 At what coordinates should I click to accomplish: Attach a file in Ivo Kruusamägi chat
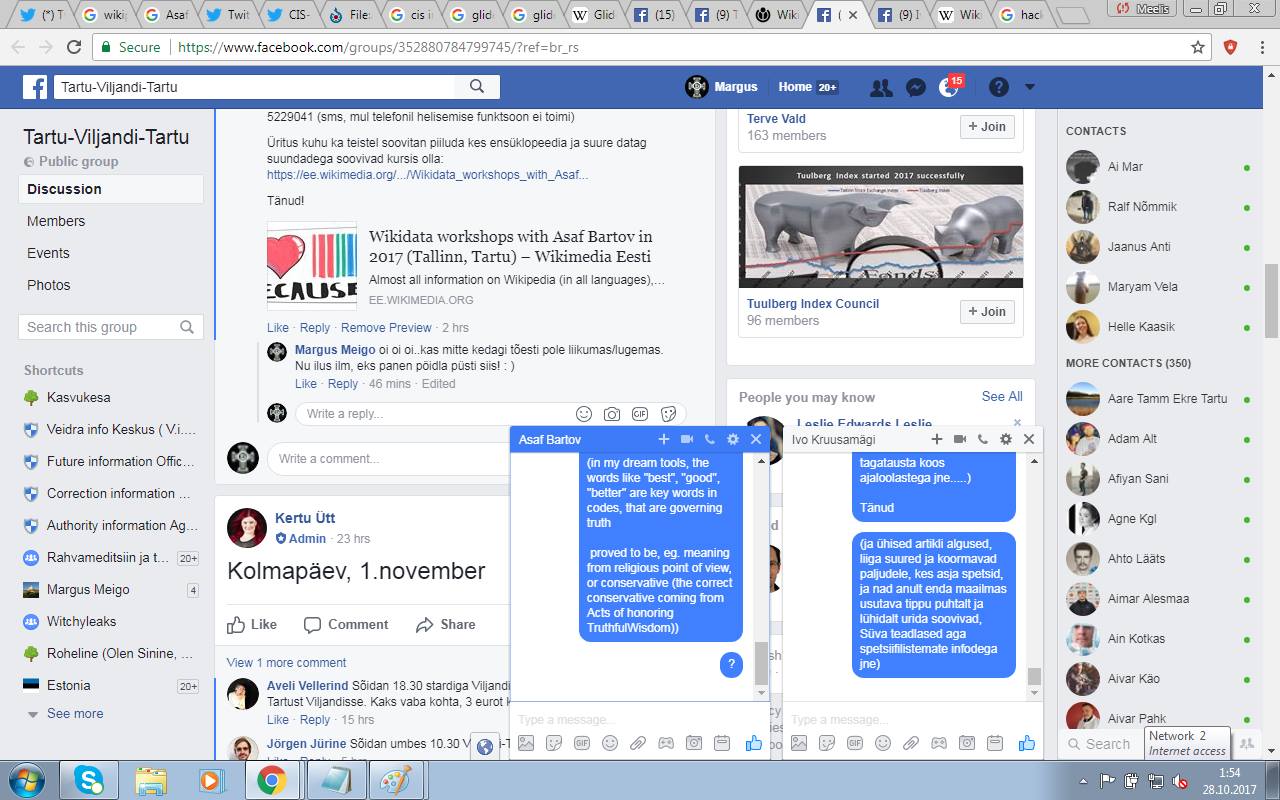coord(910,743)
